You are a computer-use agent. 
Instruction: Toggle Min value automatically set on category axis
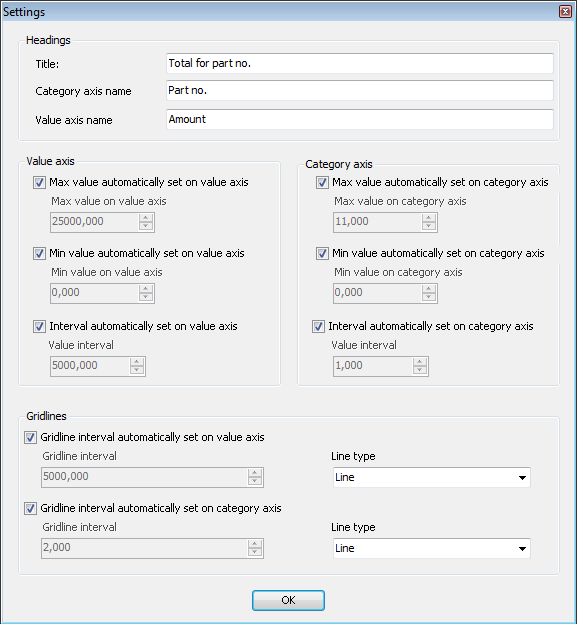322,254
